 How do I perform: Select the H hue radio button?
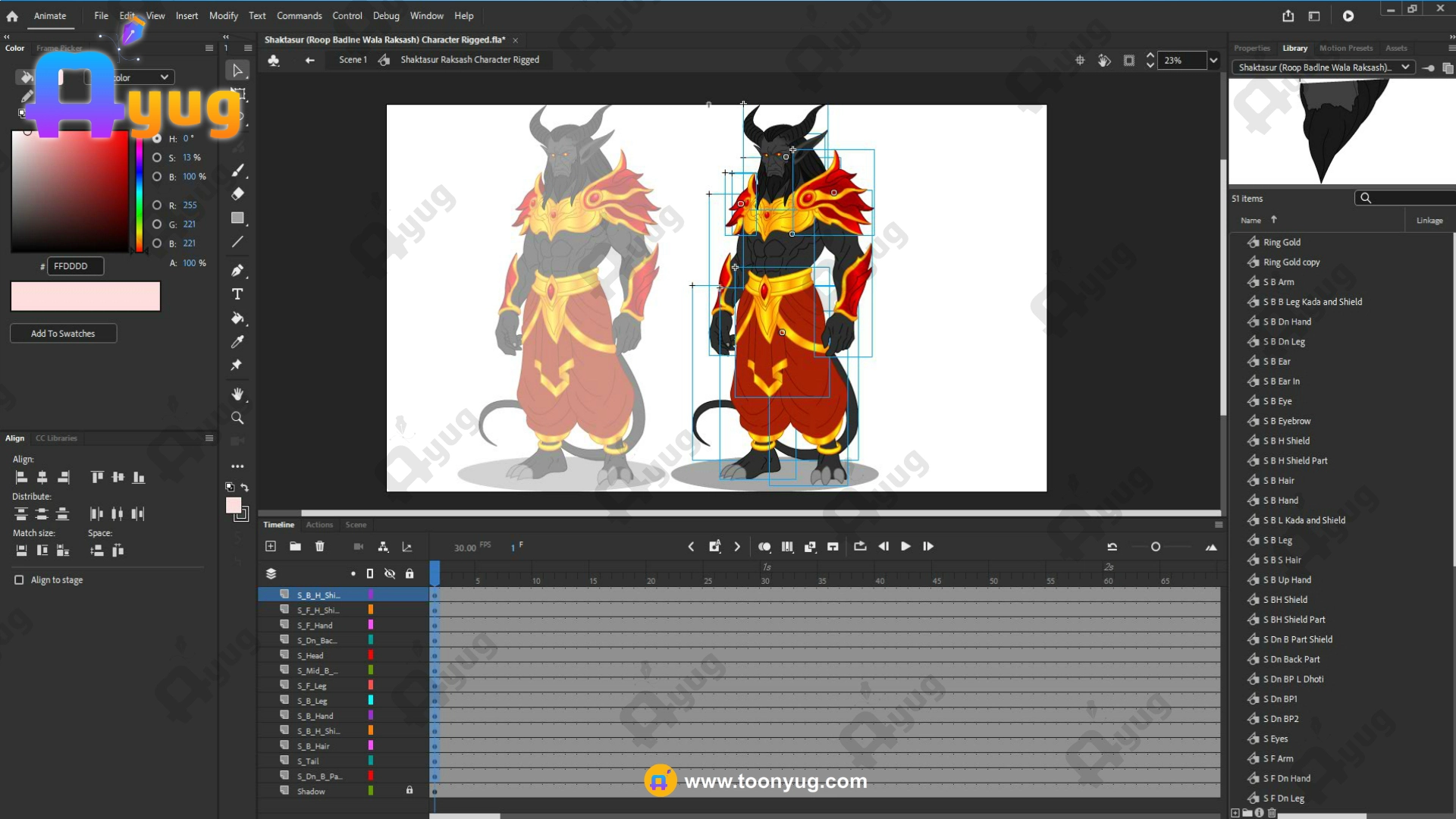pyautogui.click(x=157, y=139)
